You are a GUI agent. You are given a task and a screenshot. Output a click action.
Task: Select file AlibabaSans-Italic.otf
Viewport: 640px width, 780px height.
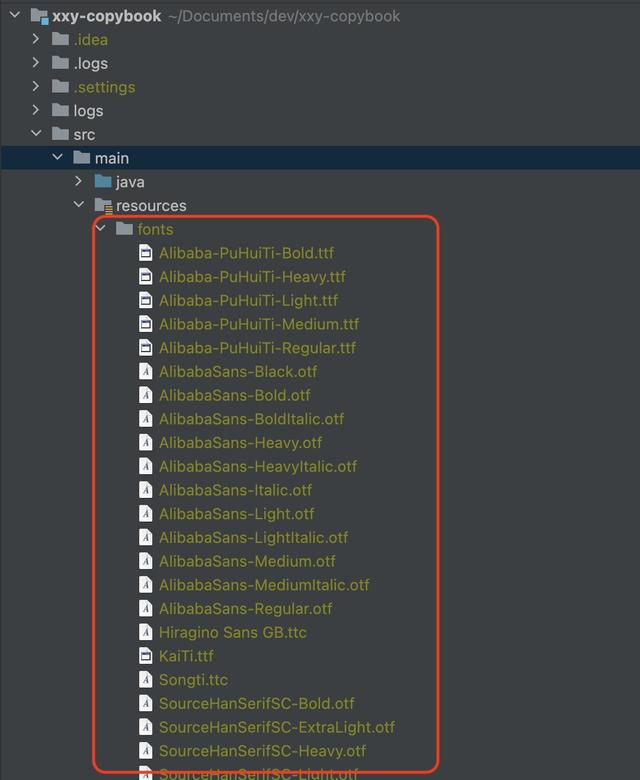(x=236, y=490)
